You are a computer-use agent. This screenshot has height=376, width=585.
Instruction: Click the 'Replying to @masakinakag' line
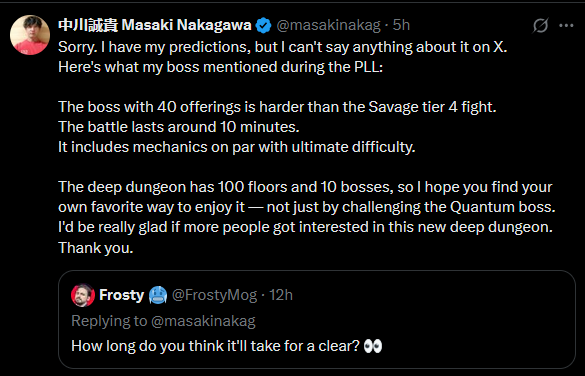click(163, 321)
